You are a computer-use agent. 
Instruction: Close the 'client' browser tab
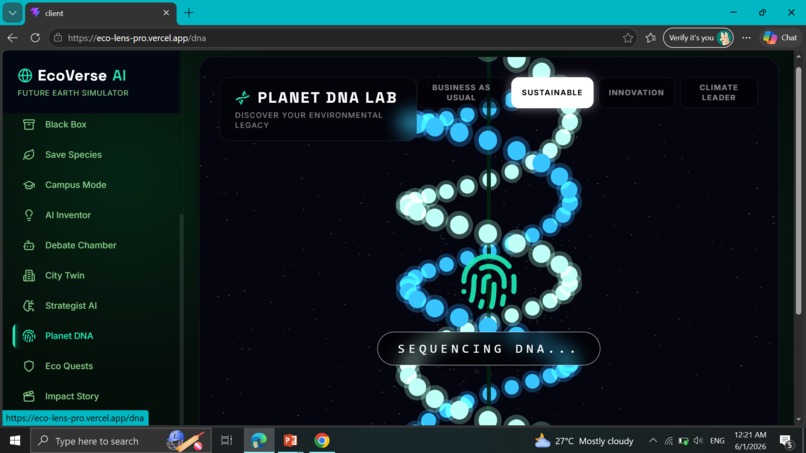tap(166, 13)
